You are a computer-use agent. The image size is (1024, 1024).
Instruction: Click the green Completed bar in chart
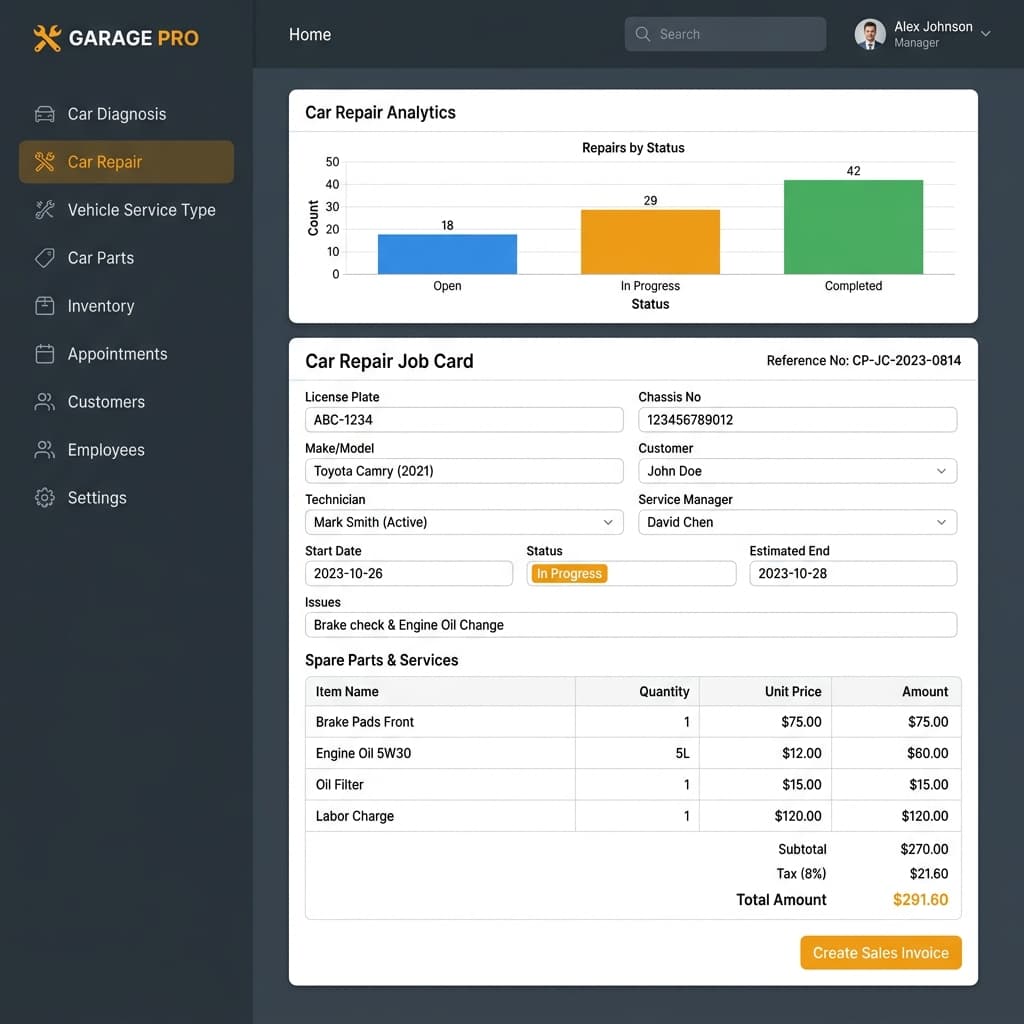point(853,227)
